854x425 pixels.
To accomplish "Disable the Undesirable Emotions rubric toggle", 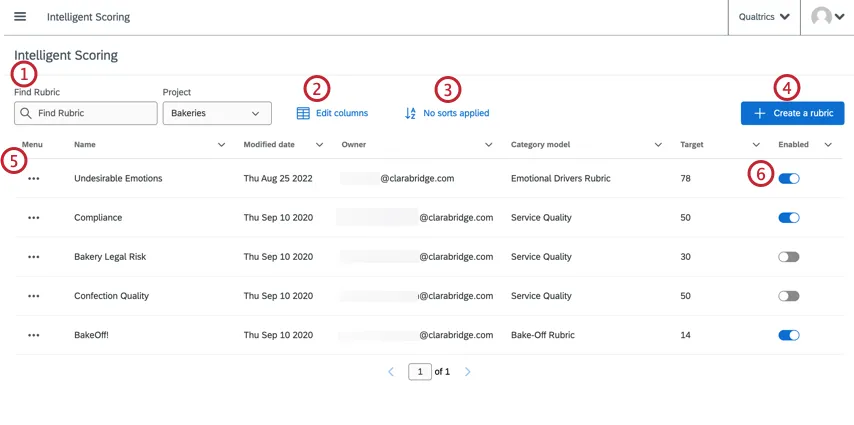I will click(789, 178).
